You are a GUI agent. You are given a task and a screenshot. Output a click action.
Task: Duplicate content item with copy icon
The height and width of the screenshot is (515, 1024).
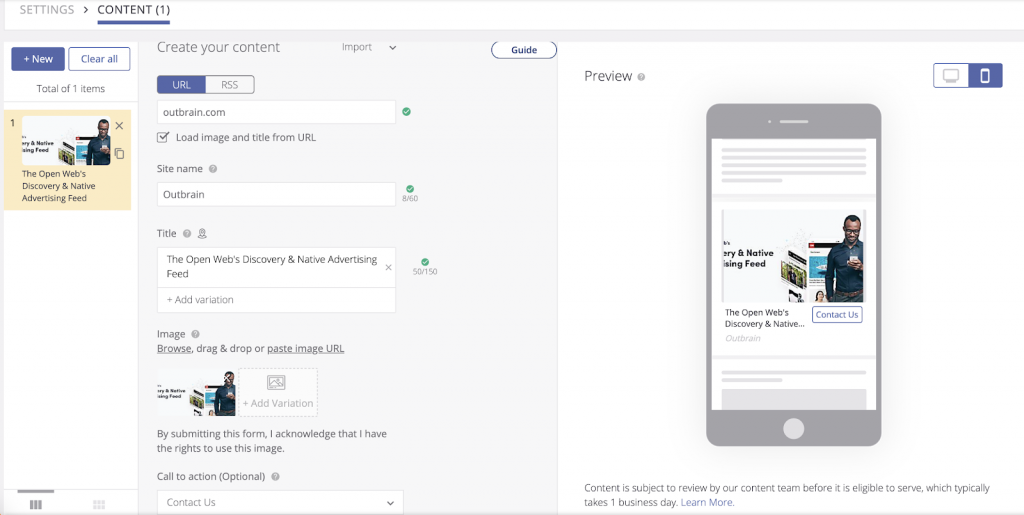[x=119, y=153]
